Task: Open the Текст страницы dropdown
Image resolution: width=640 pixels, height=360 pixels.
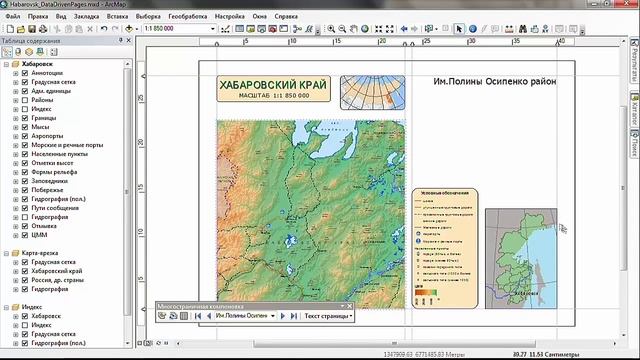Action: pos(328,316)
